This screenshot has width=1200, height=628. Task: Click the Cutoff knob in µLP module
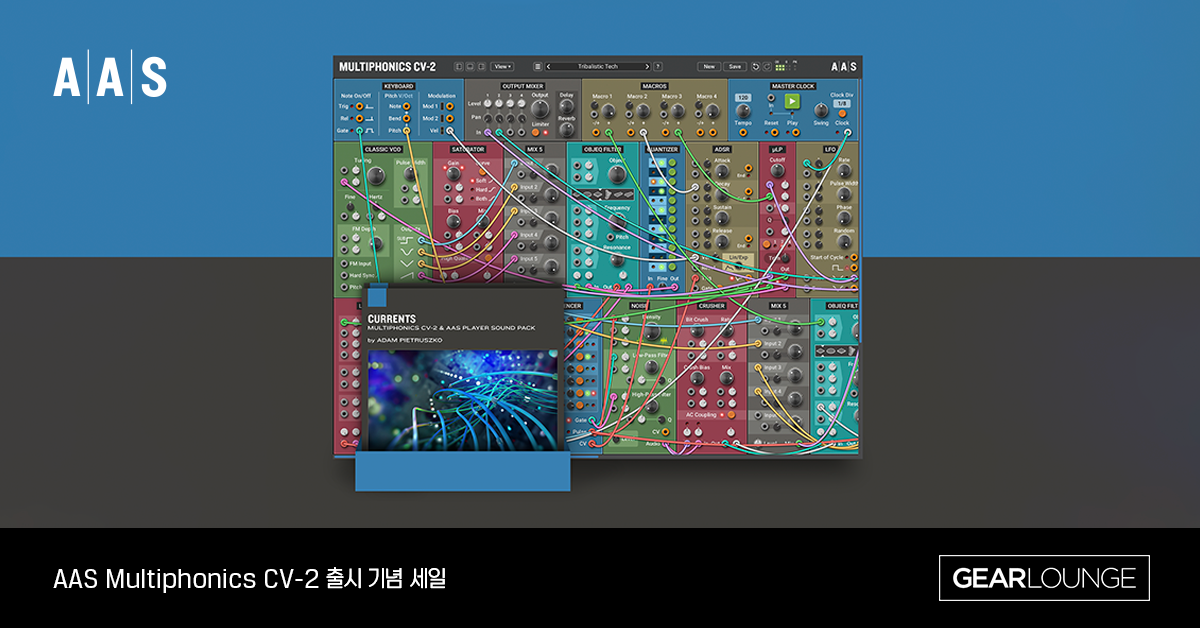(x=776, y=170)
